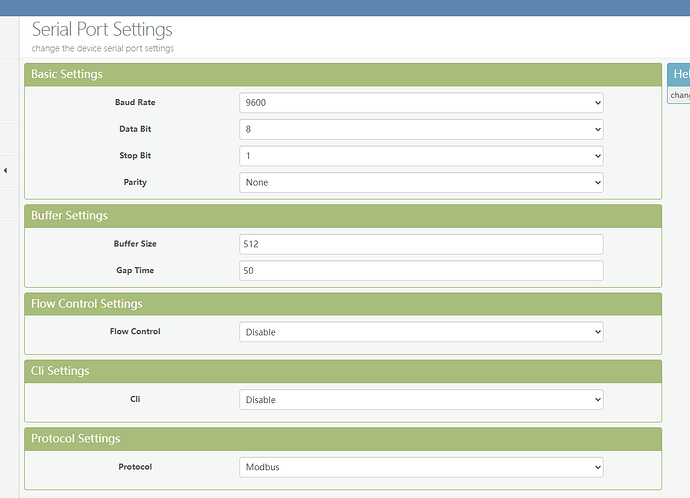Expand the Cli dropdown set to Disable
Image resolution: width=690 pixels, height=498 pixels.
point(421,400)
